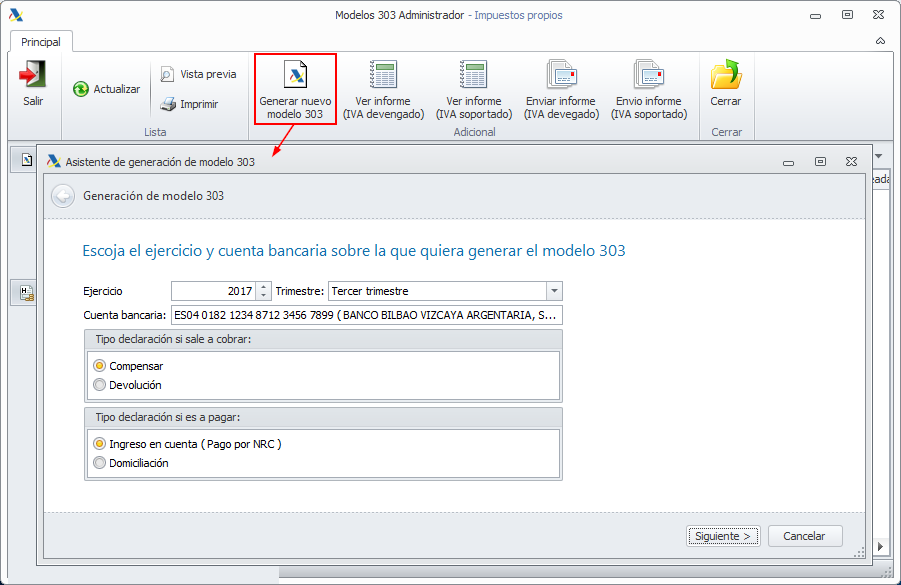
Task: Open Vista previa print preview
Action: pyautogui.click(x=198, y=74)
